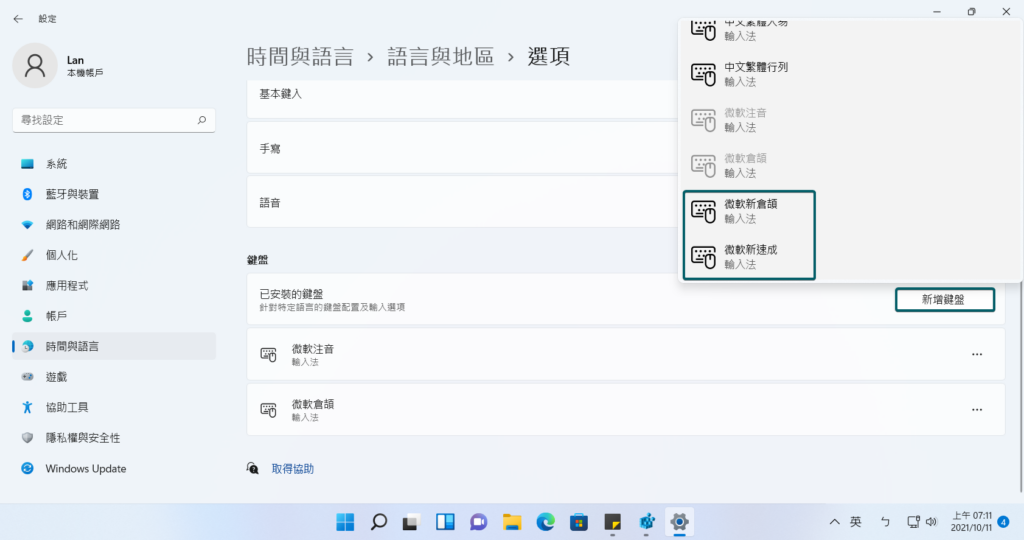The height and width of the screenshot is (540, 1024).
Task: Open 隱私權與安全性 settings category
Action: pyautogui.click(x=114, y=437)
